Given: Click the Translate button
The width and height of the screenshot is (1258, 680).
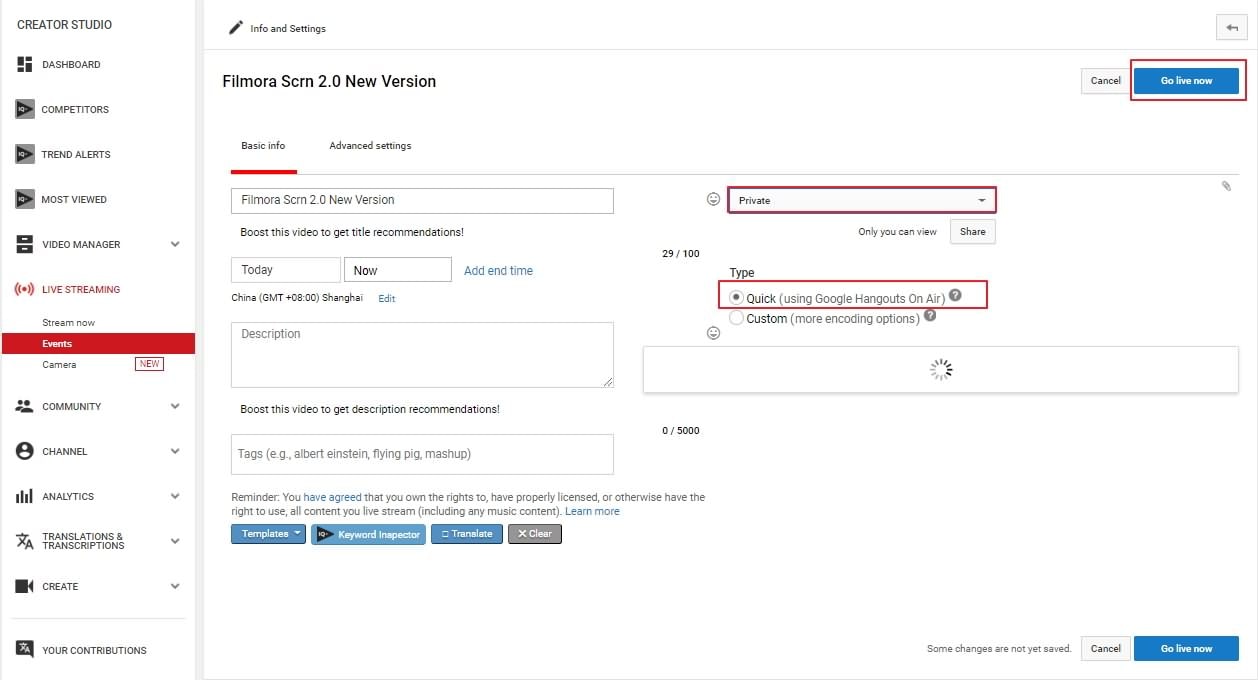Looking at the screenshot, I should point(467,534).
